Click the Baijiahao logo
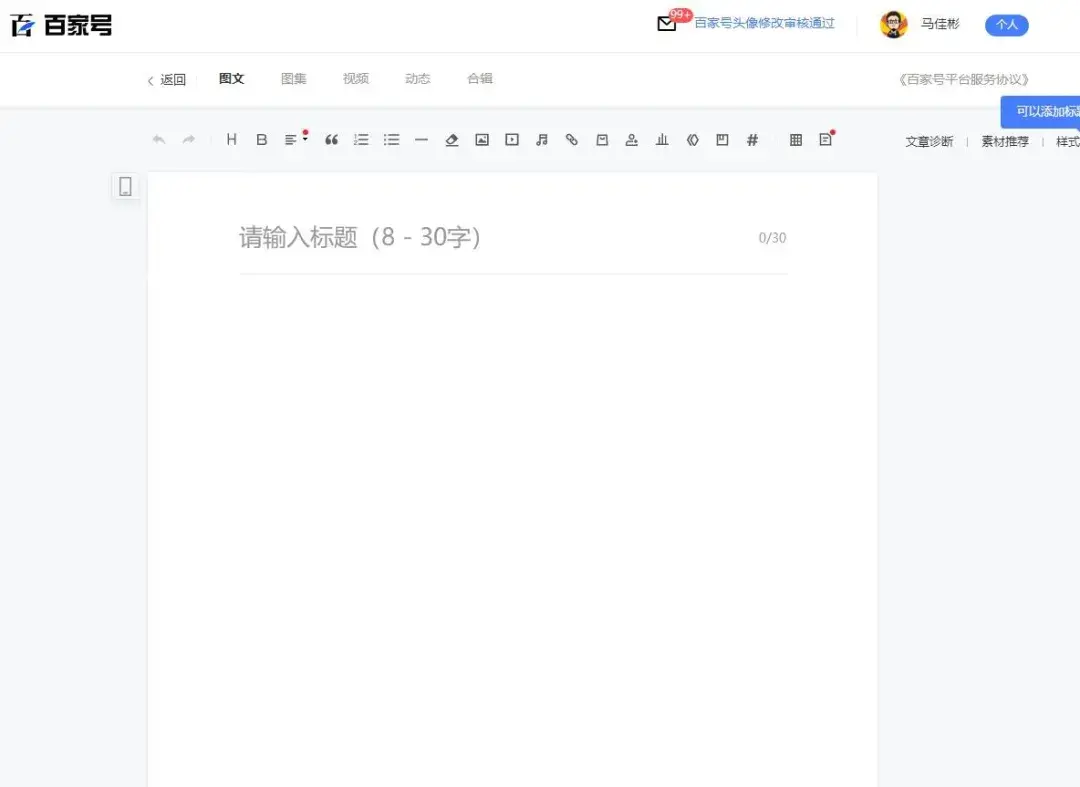 pos(61,25)
